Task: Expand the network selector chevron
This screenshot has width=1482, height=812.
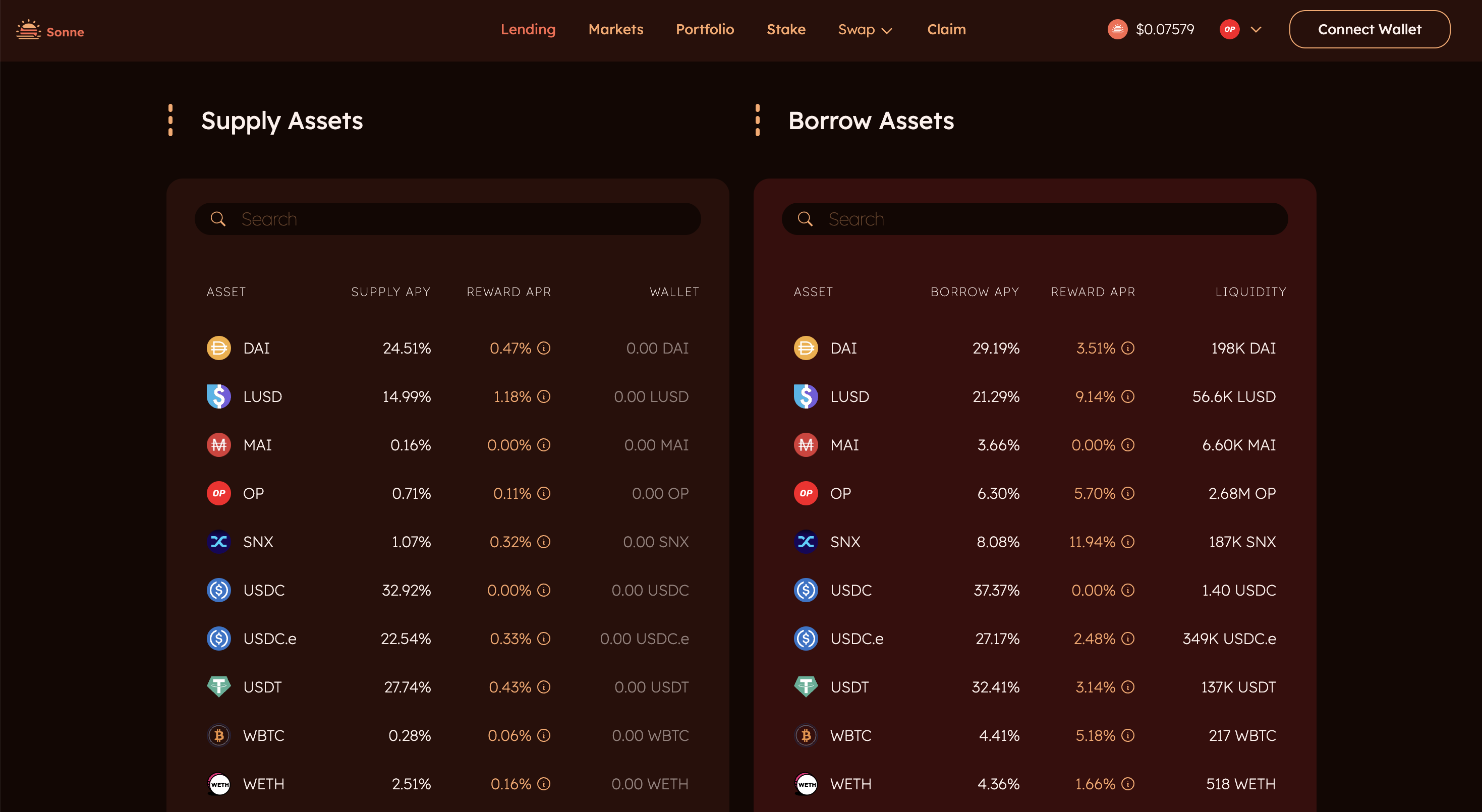Action: pos(1256,29)
